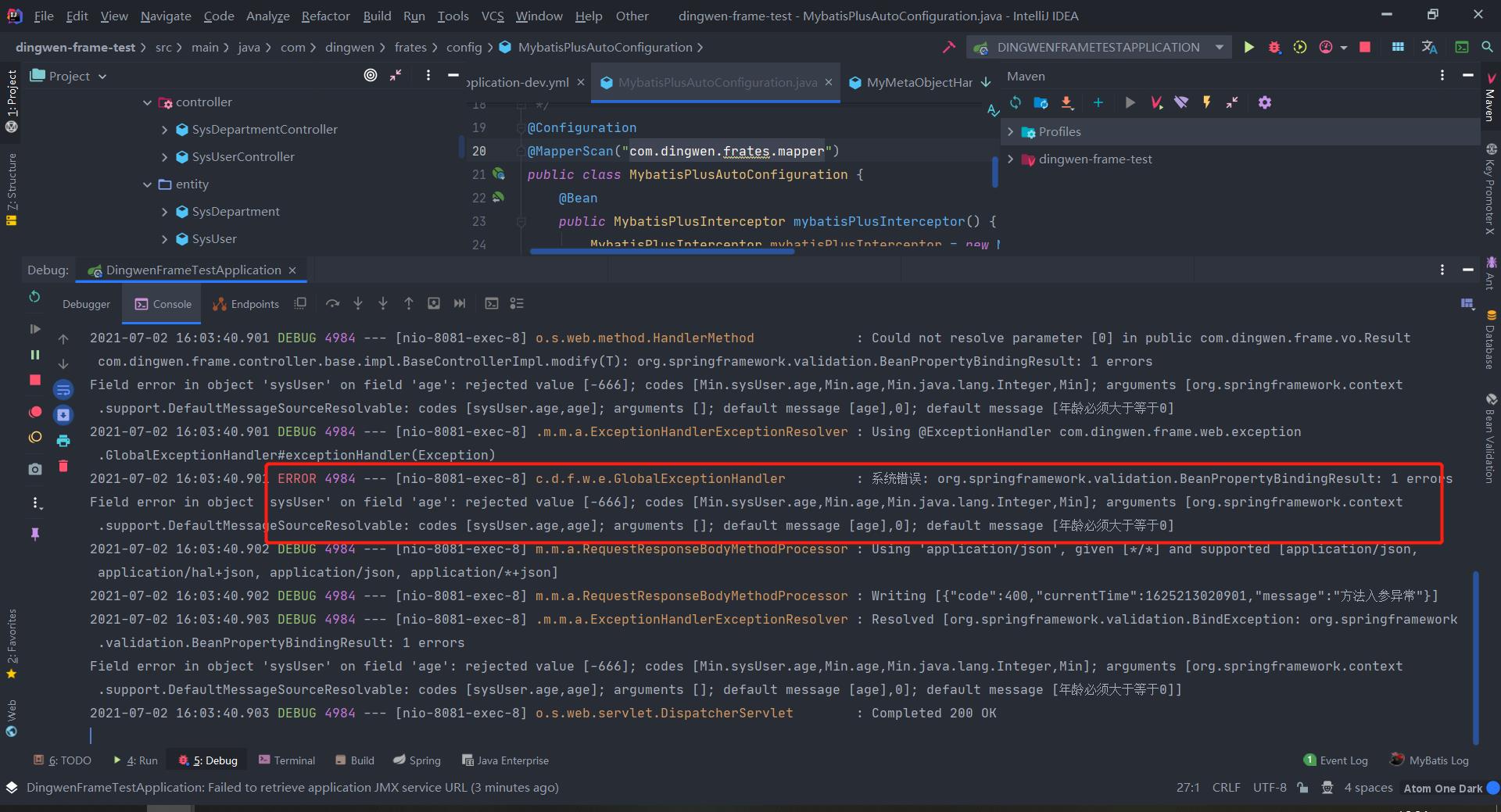Viewport: 1501px width, 812px height.
Task: Toggle Maven offline mode icon
Action: click(1181, 102)
